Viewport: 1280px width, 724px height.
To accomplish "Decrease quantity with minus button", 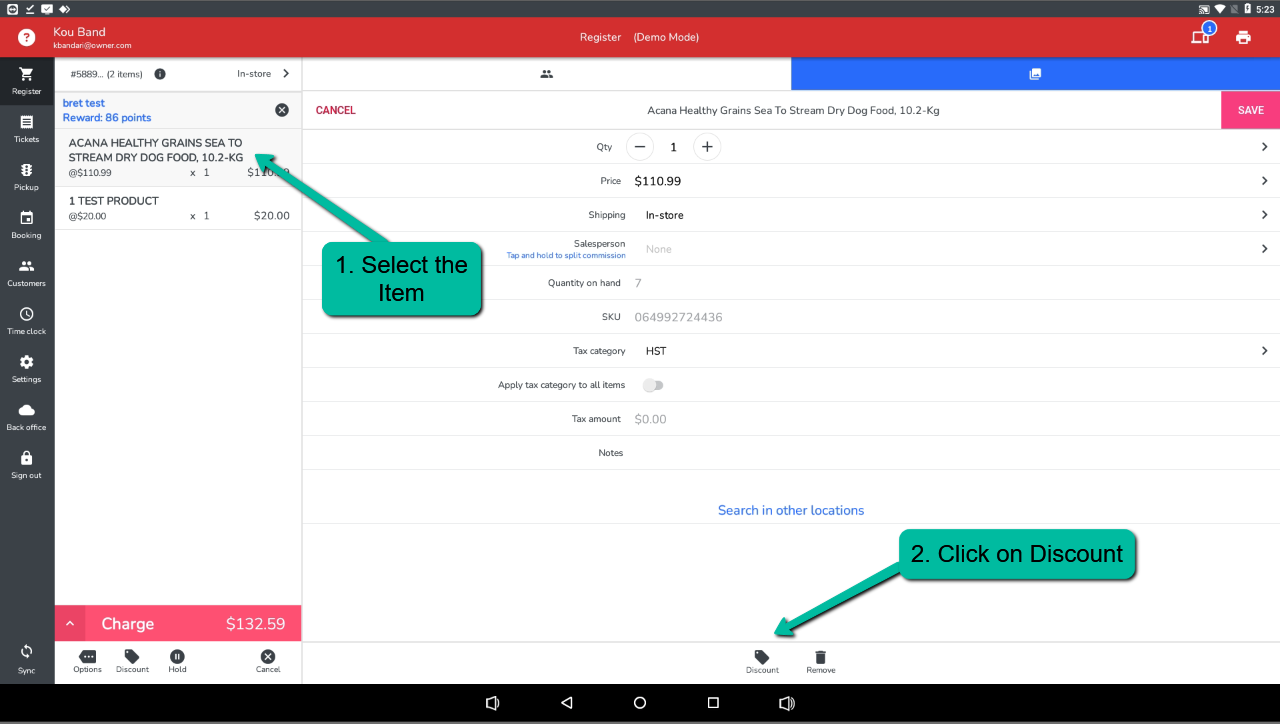I will [640, 147].
